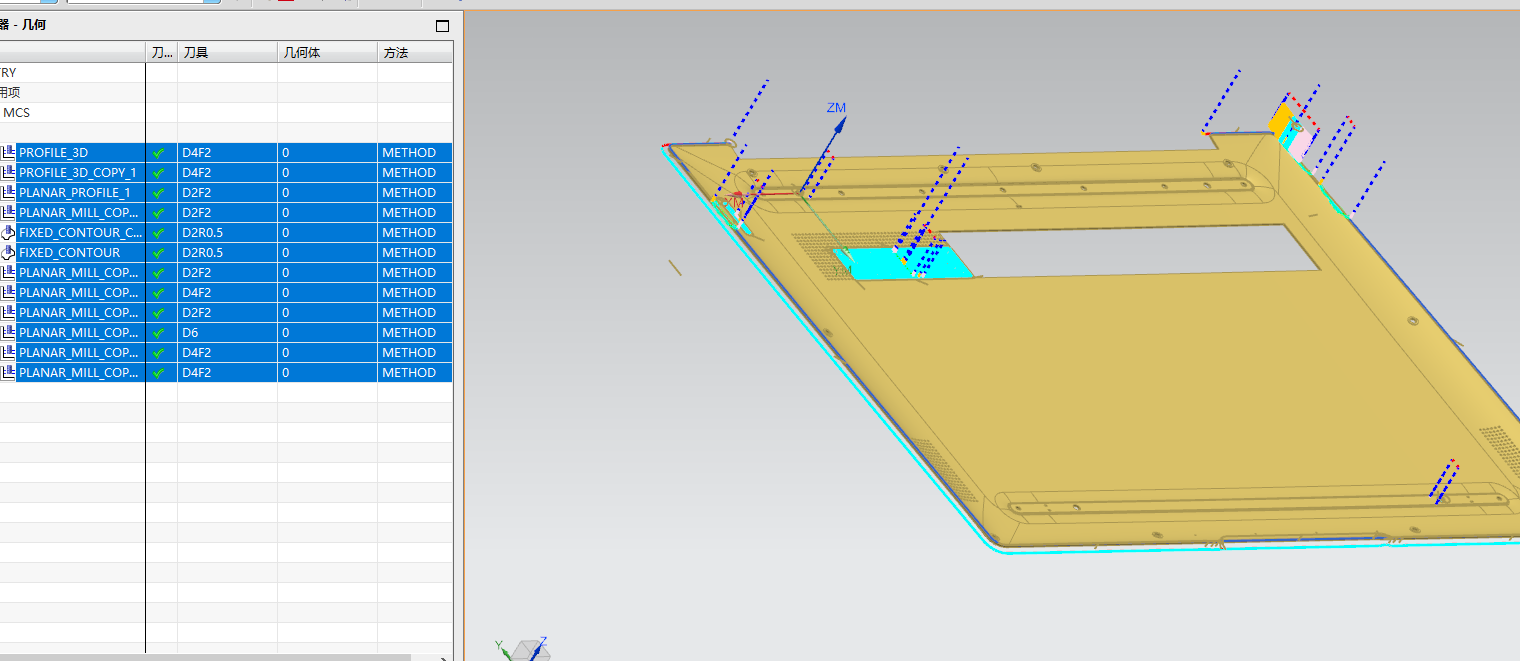Click the D4F2 tool cell of PROFILE_3D_COPY_1

[227, 173]
